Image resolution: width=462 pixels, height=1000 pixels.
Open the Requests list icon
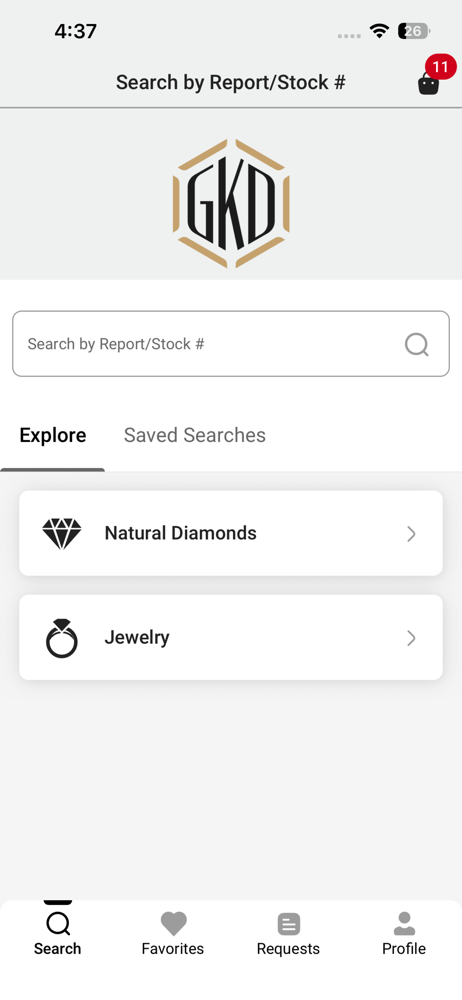(x=288, y=924)
